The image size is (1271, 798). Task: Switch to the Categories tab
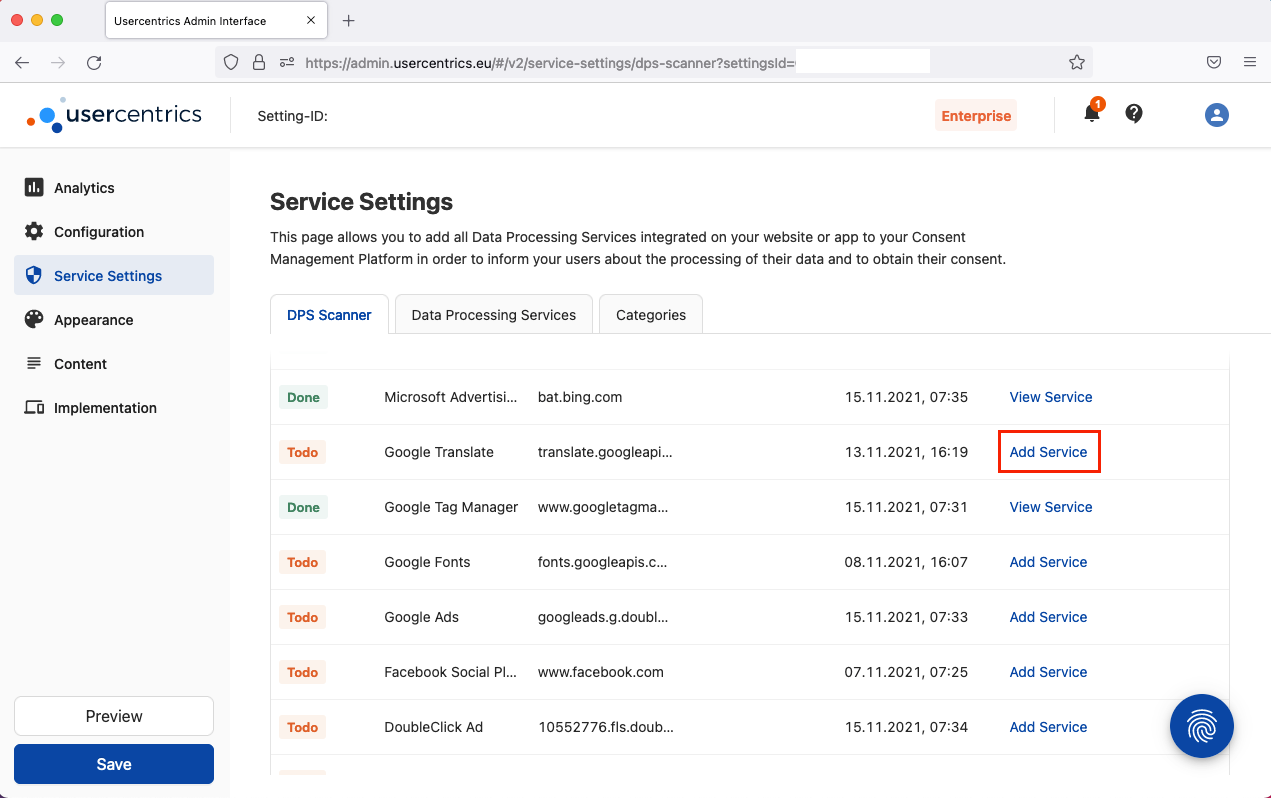651,315
